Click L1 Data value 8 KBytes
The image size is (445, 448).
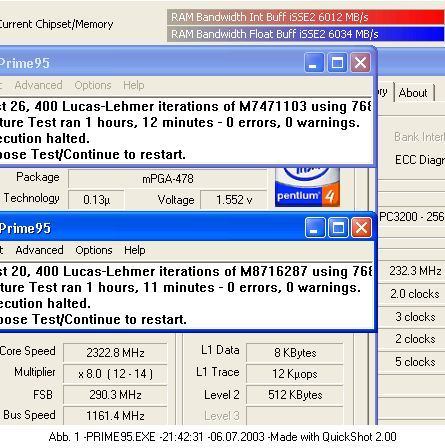point(295,353)
